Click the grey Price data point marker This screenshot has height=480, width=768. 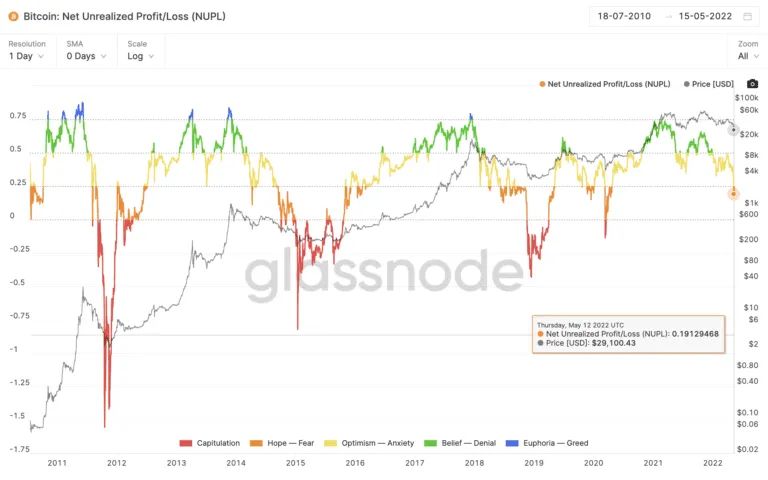pyautogui.click(x=734, y=130)
